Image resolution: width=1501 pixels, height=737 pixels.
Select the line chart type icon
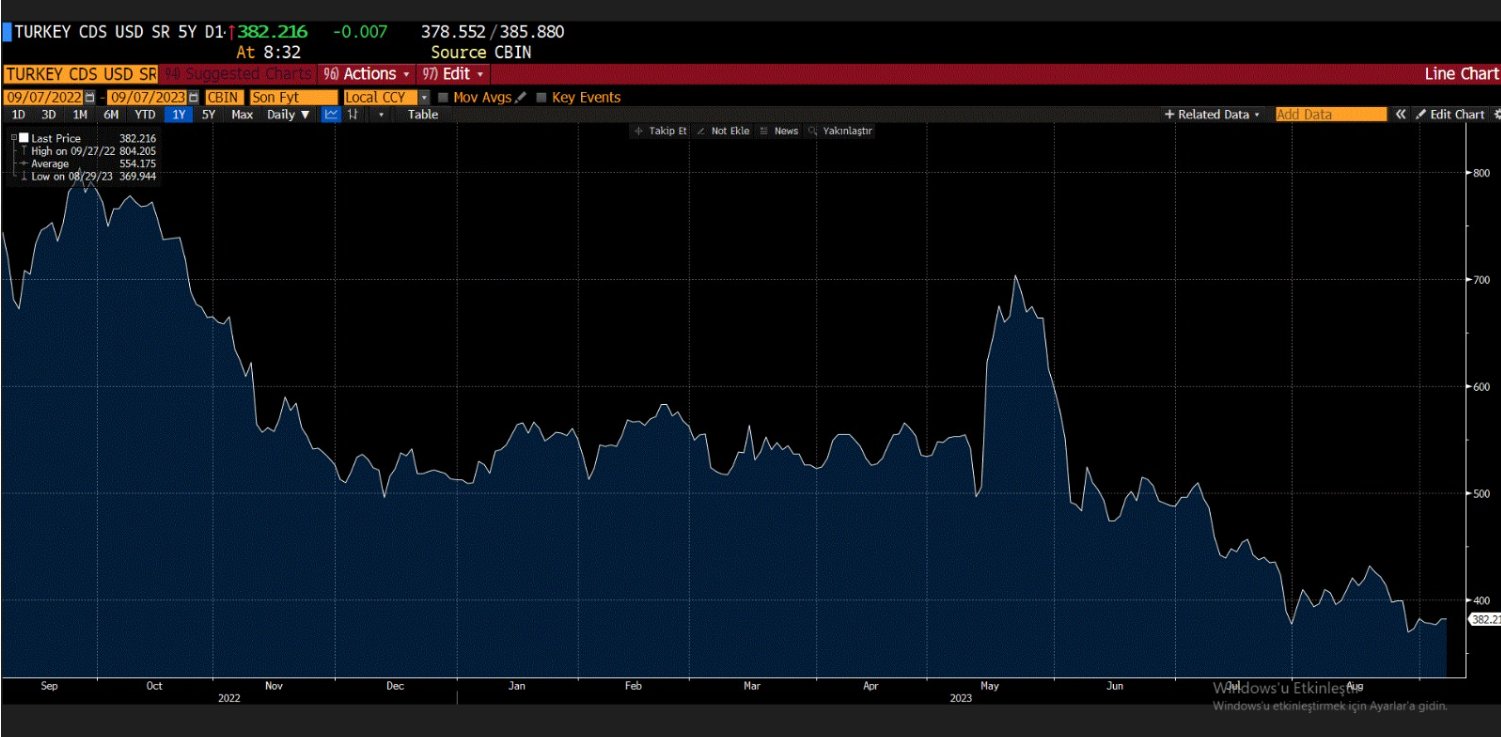pos(331,115)
